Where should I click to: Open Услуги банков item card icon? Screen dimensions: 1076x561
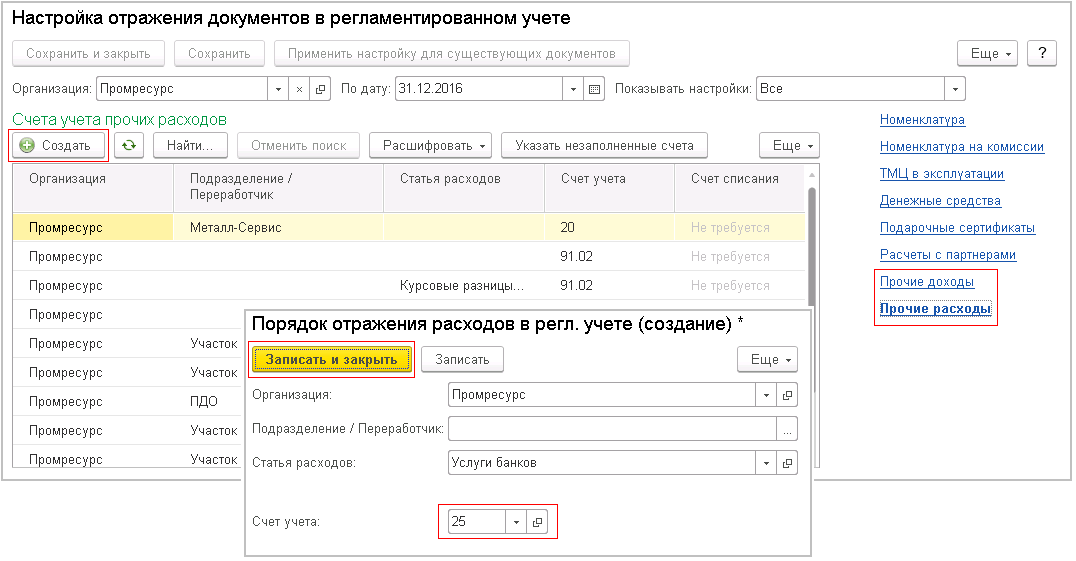tap(787, 463)
